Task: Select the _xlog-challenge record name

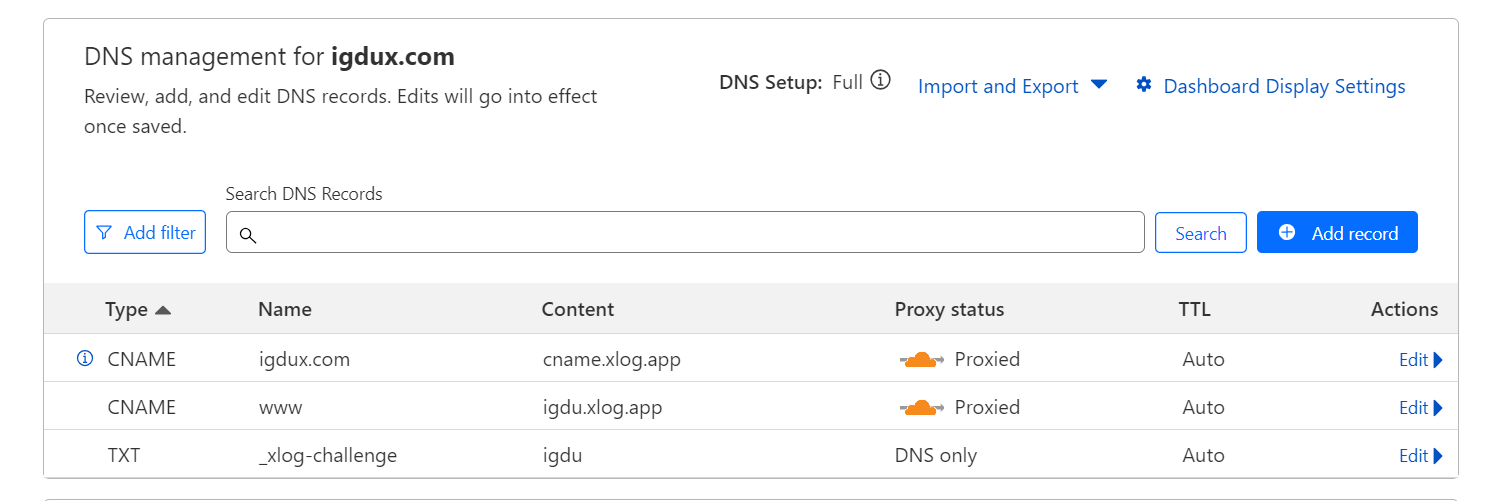Action: pyautogui.click(x=328, y=456)
